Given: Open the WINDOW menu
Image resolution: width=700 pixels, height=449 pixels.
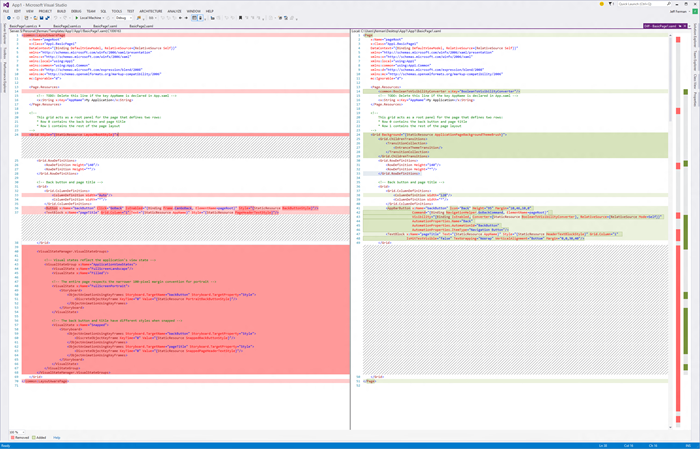Looking at the screenshot, I should (x=194, y=11).
